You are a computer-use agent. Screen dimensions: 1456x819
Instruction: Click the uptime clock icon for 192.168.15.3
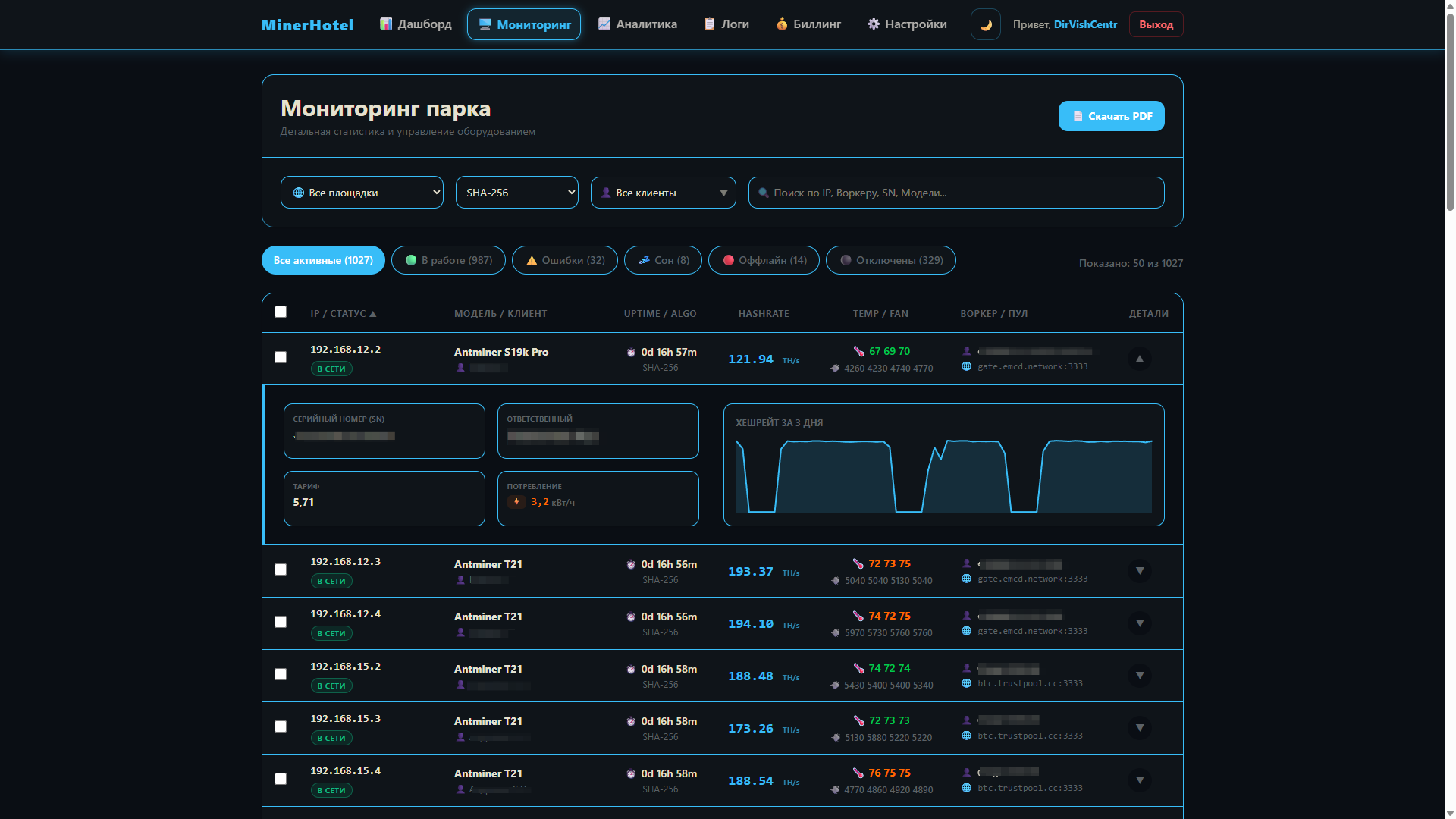click(631, 721)
